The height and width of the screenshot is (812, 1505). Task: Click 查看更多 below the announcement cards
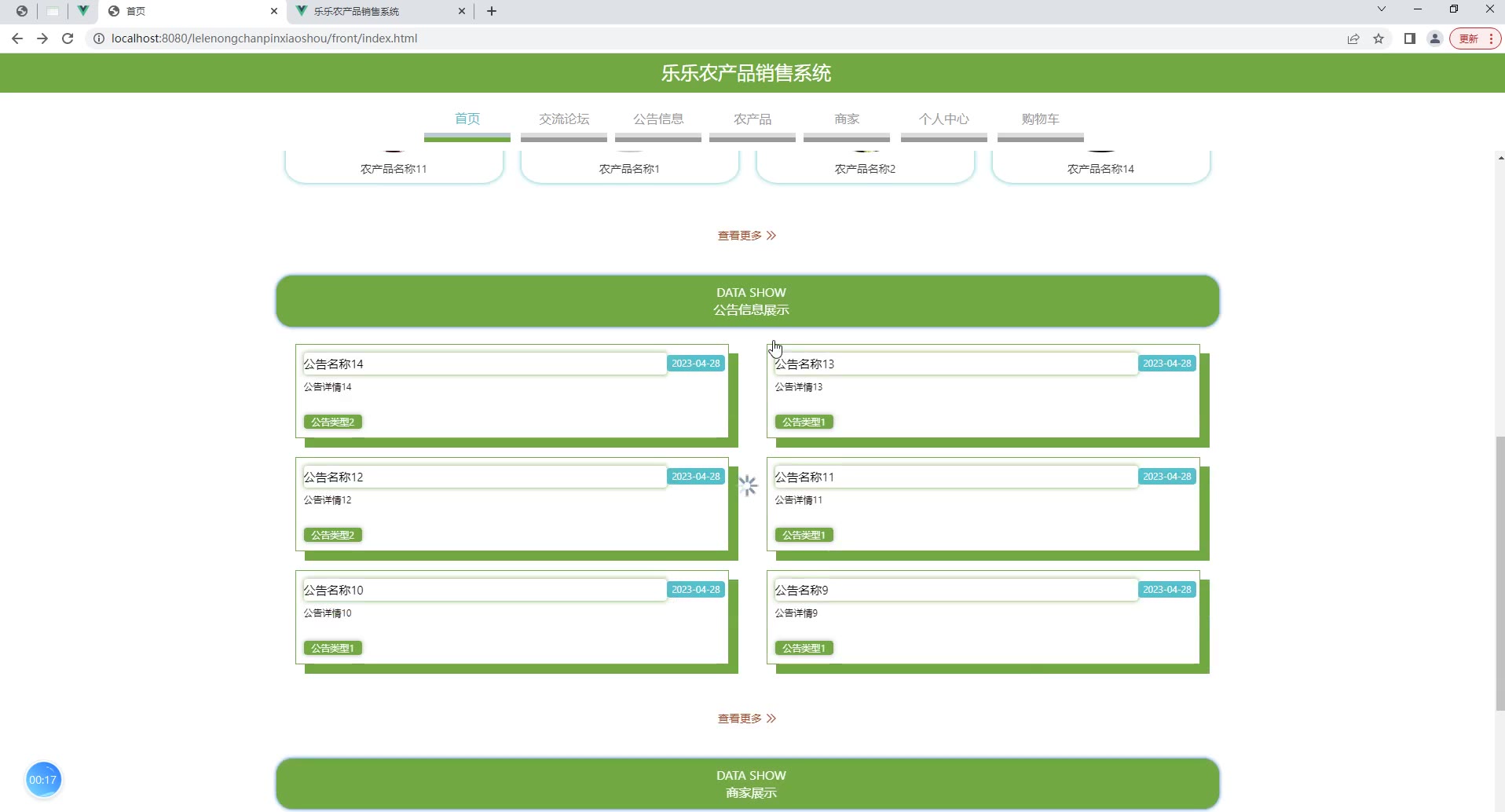pos(747,719)
